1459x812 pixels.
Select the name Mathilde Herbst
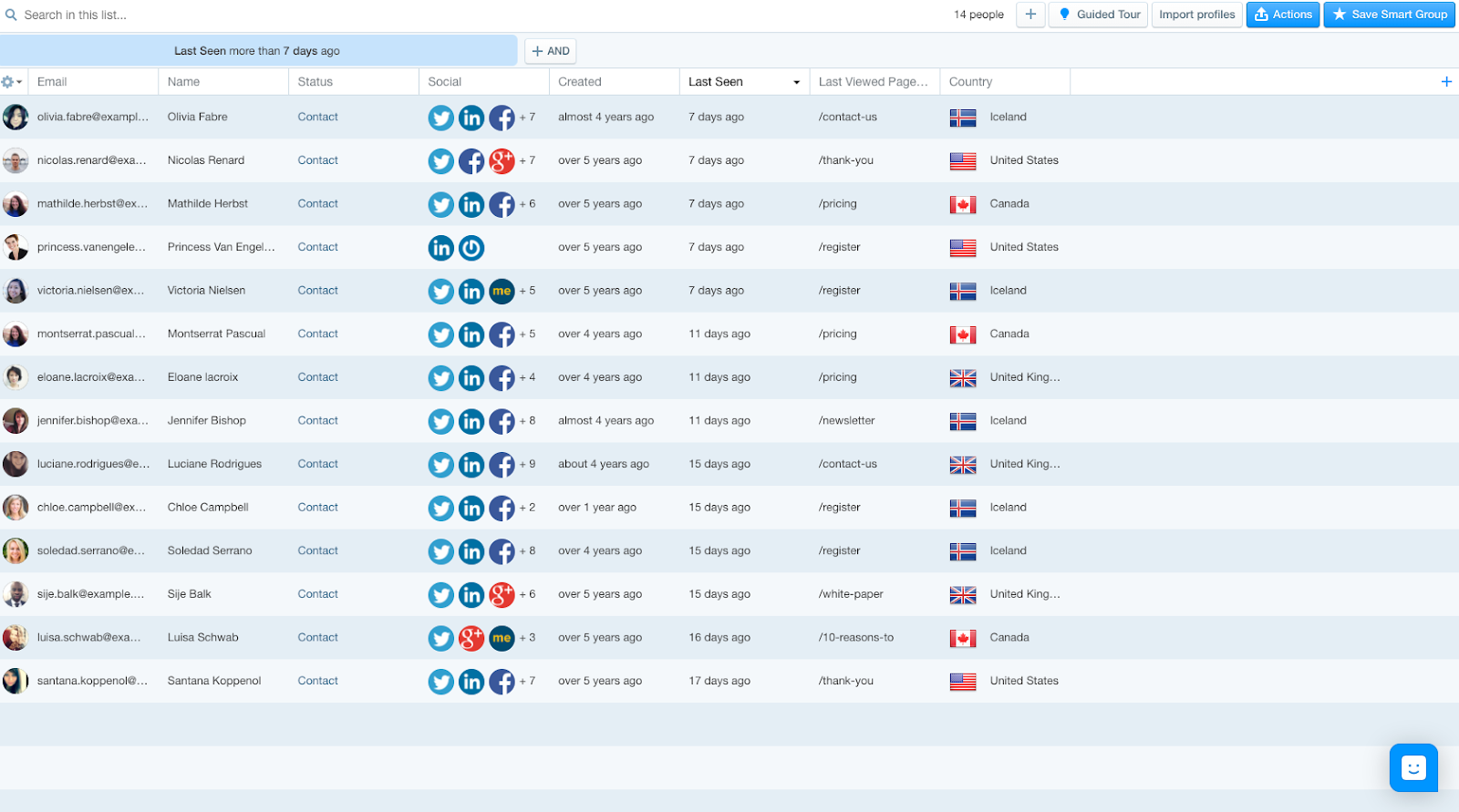208,204
